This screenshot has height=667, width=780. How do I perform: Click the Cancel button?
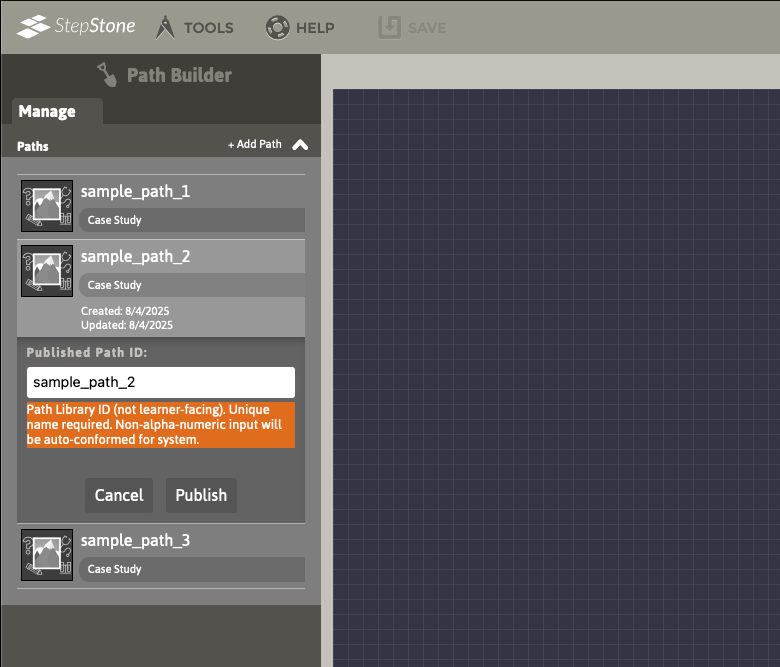pos(119,495)
